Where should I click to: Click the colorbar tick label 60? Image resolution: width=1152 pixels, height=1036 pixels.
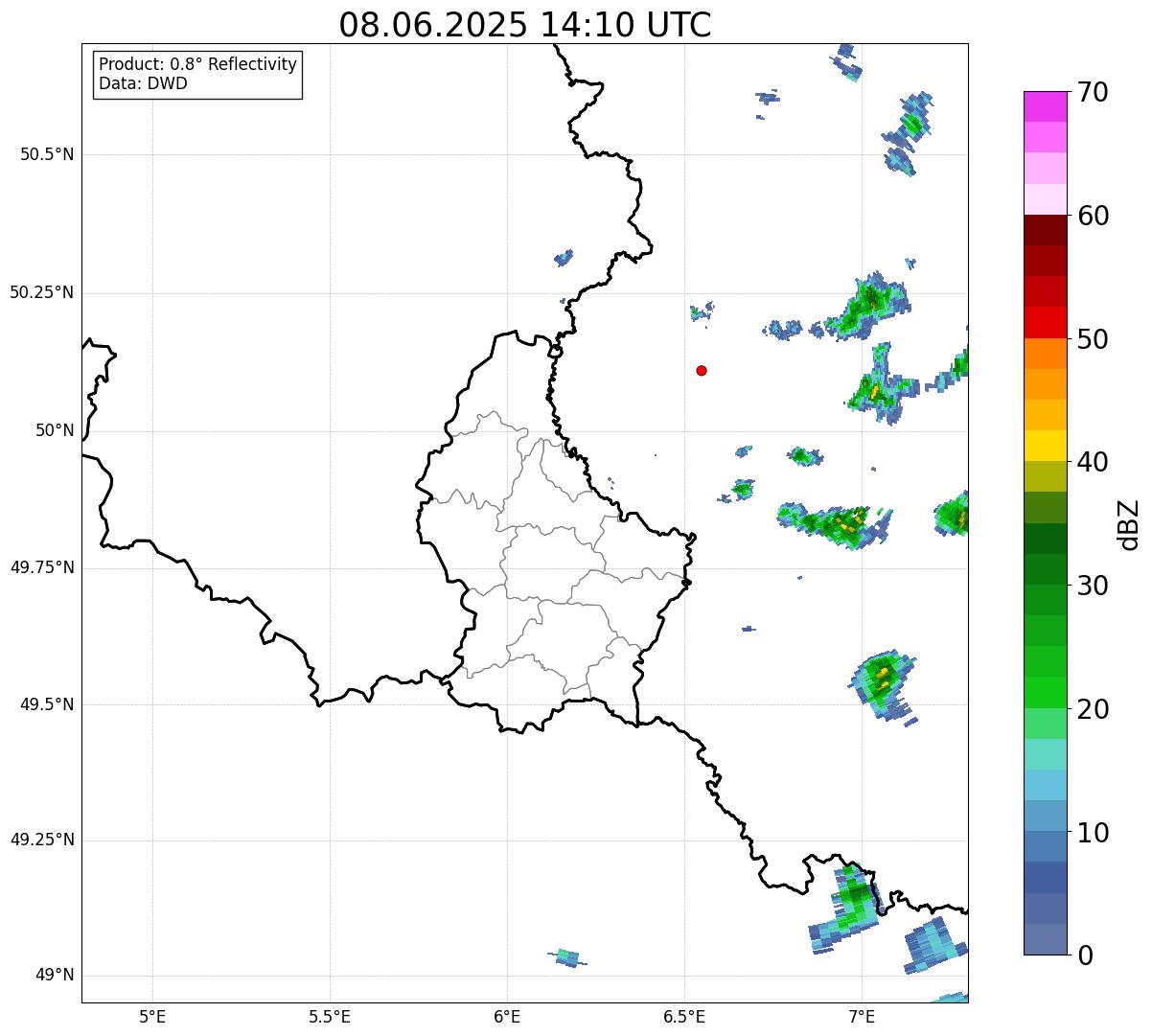[x=1093, y=216]
